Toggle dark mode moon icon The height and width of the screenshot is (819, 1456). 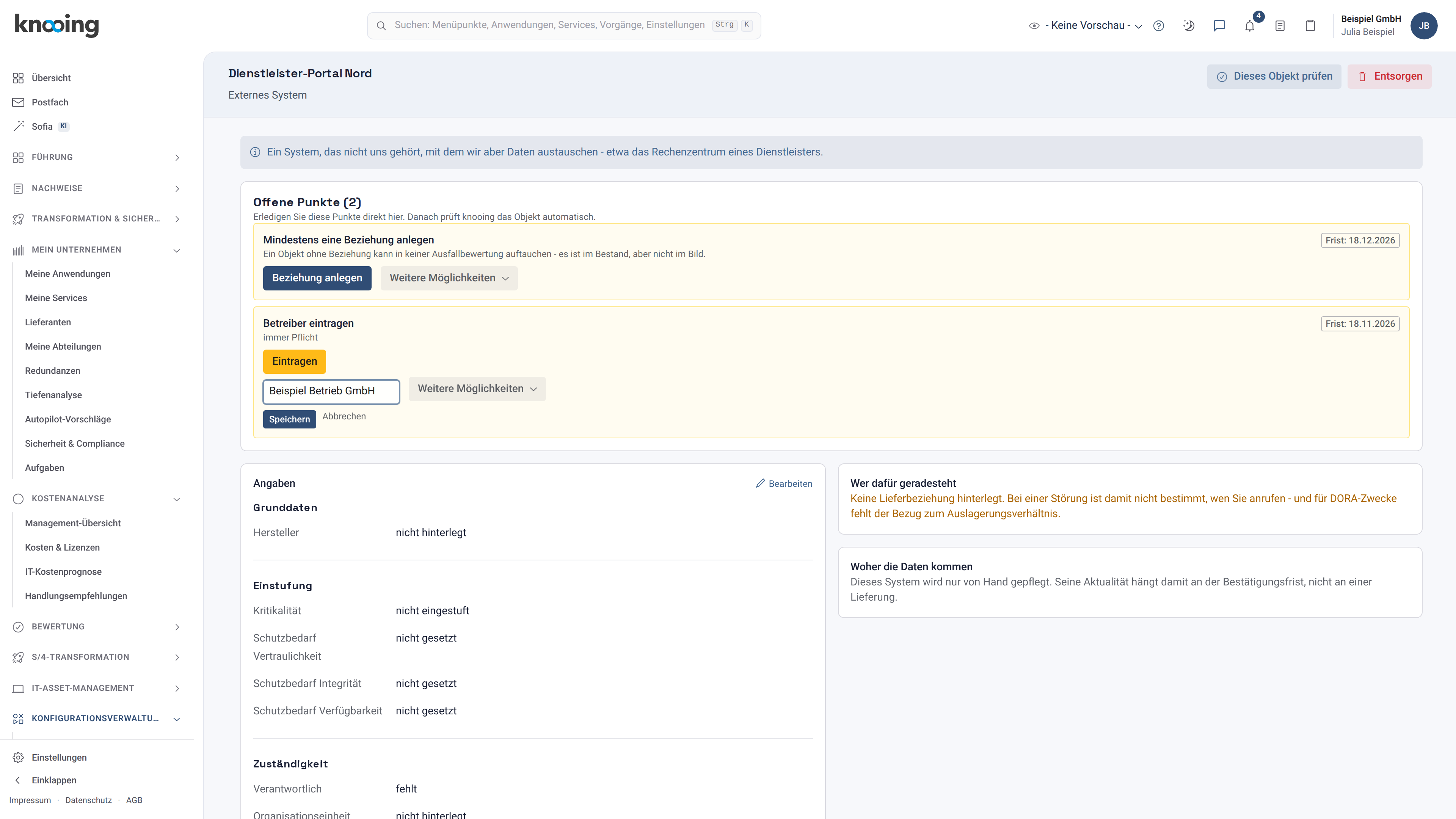click(1189, 26)
